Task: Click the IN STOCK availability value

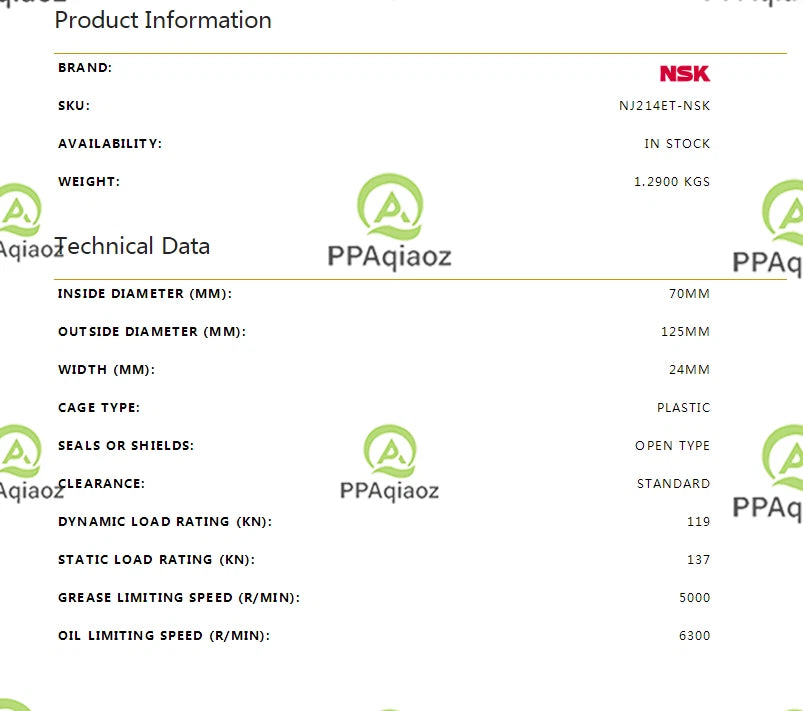Action: point(677,144)
